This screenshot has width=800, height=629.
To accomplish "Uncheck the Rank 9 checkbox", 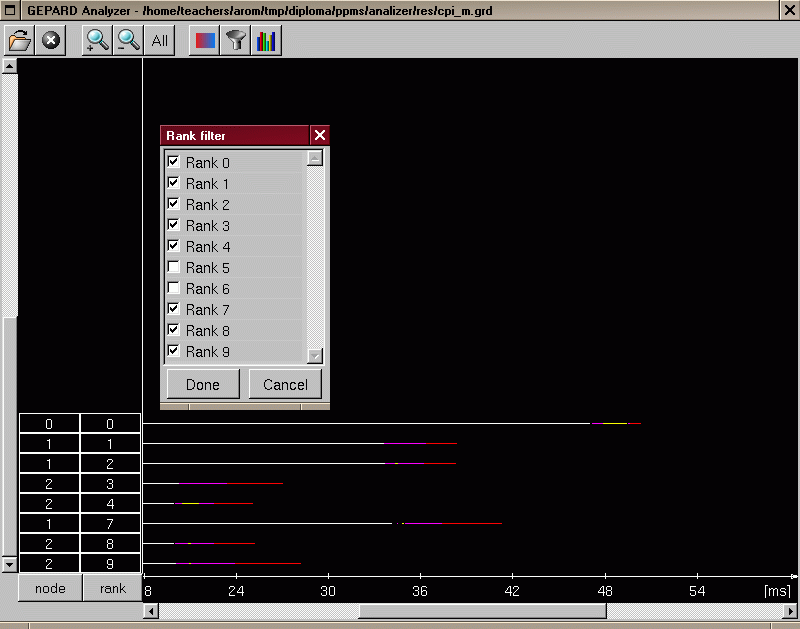I will 174,351.
